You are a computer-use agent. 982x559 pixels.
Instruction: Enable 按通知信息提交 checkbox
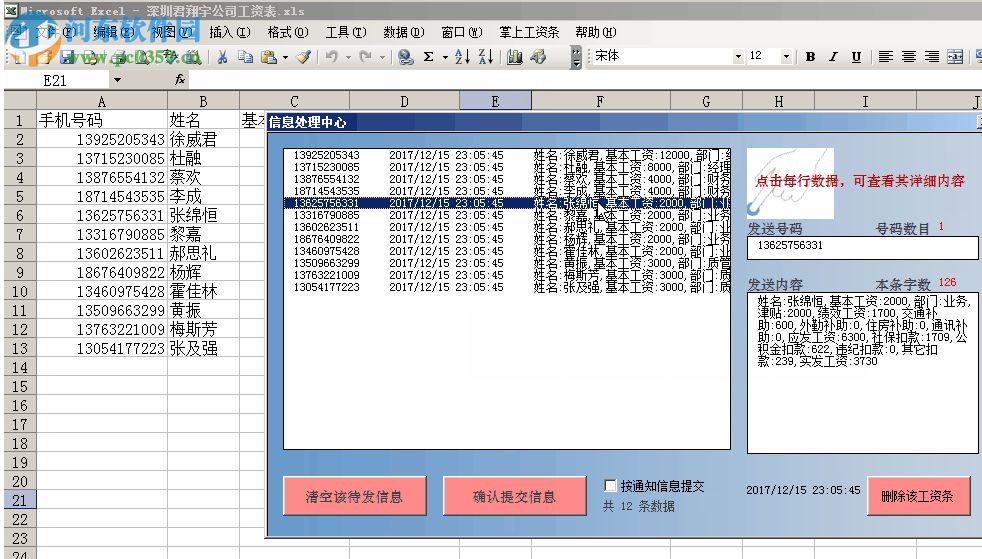610,486
